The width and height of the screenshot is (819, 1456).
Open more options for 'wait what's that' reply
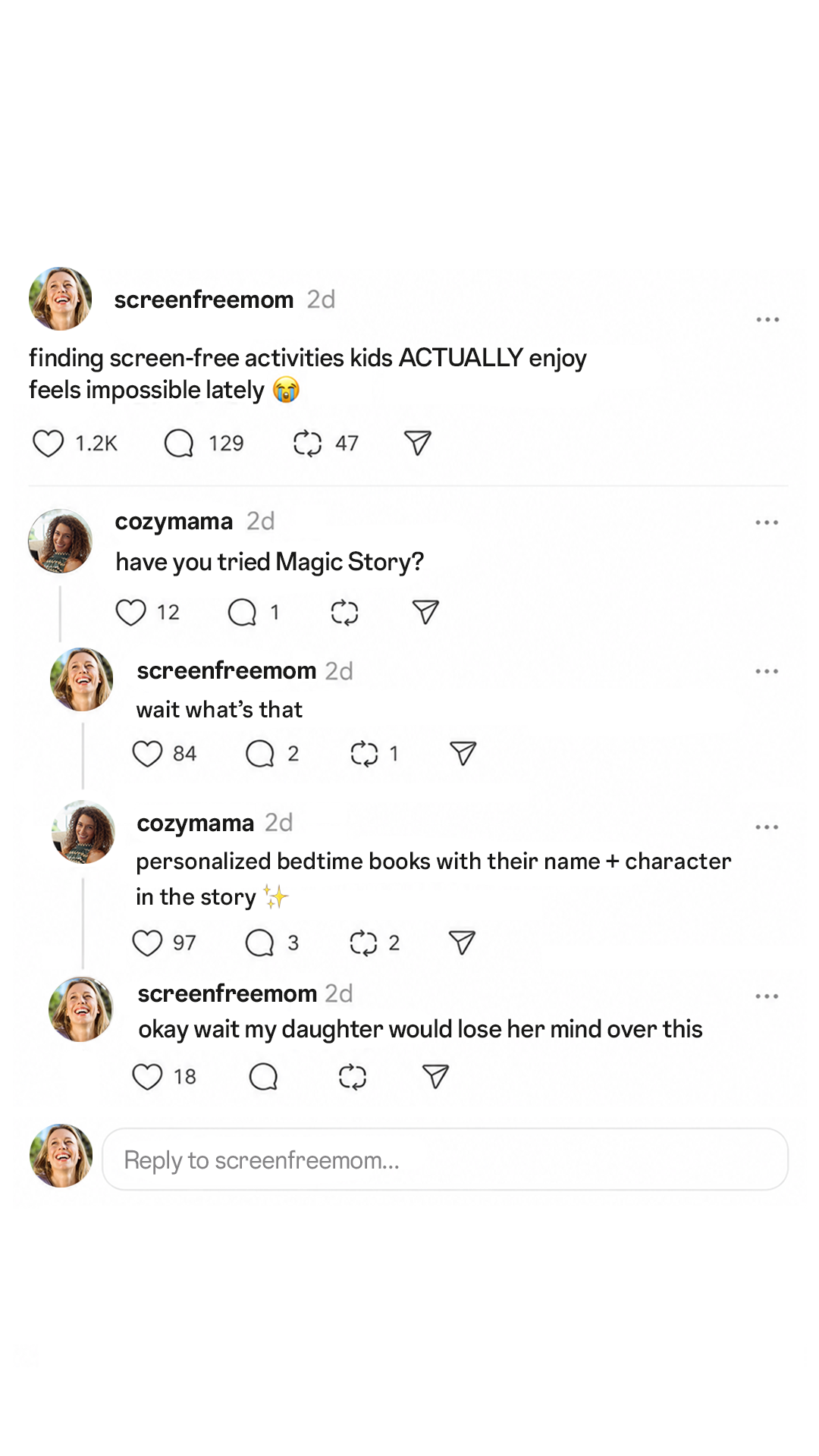[x=767, y=671]
